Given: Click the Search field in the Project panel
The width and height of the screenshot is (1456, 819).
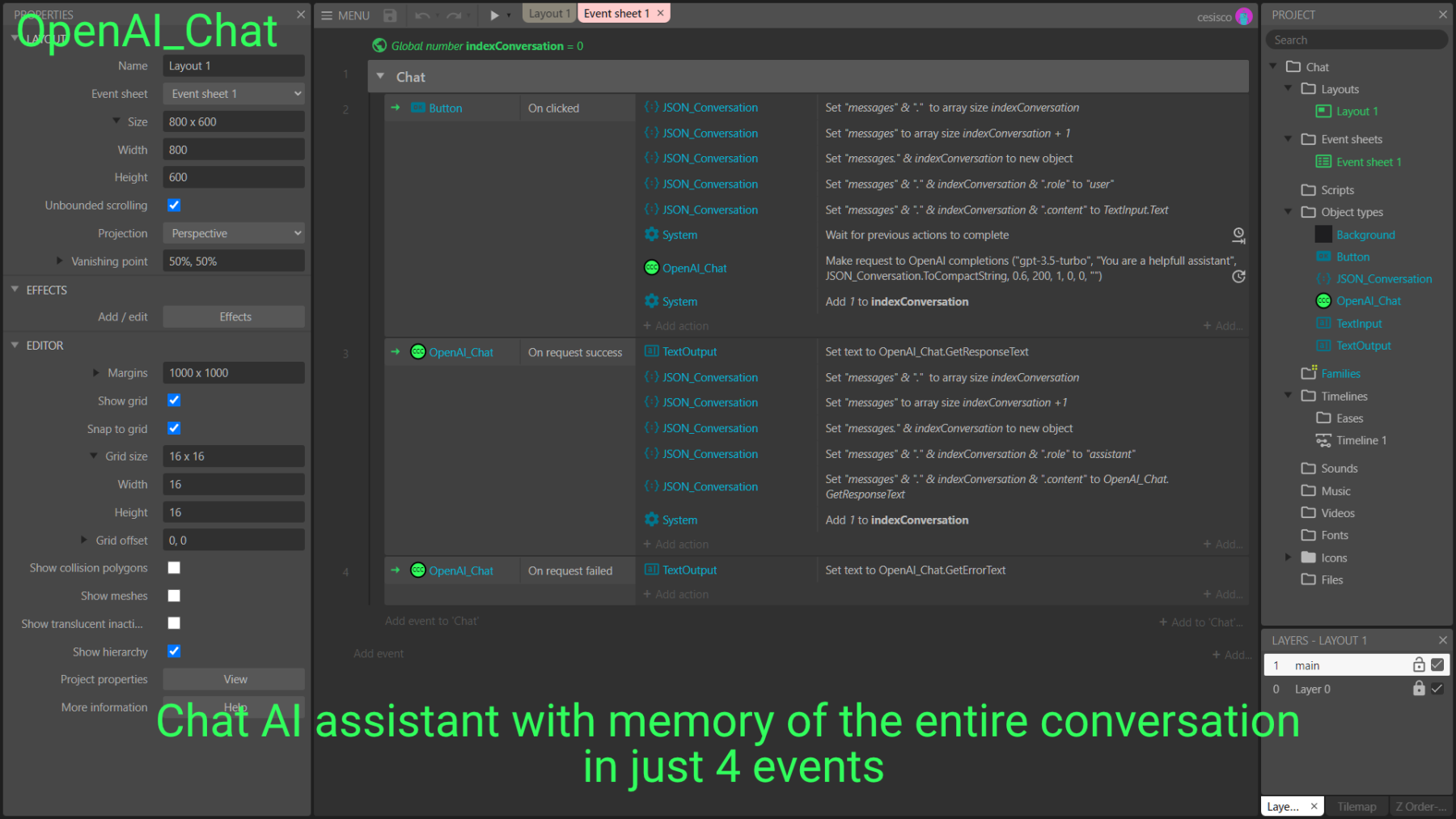Looking at the screenshot, I should coord(1356,39).
